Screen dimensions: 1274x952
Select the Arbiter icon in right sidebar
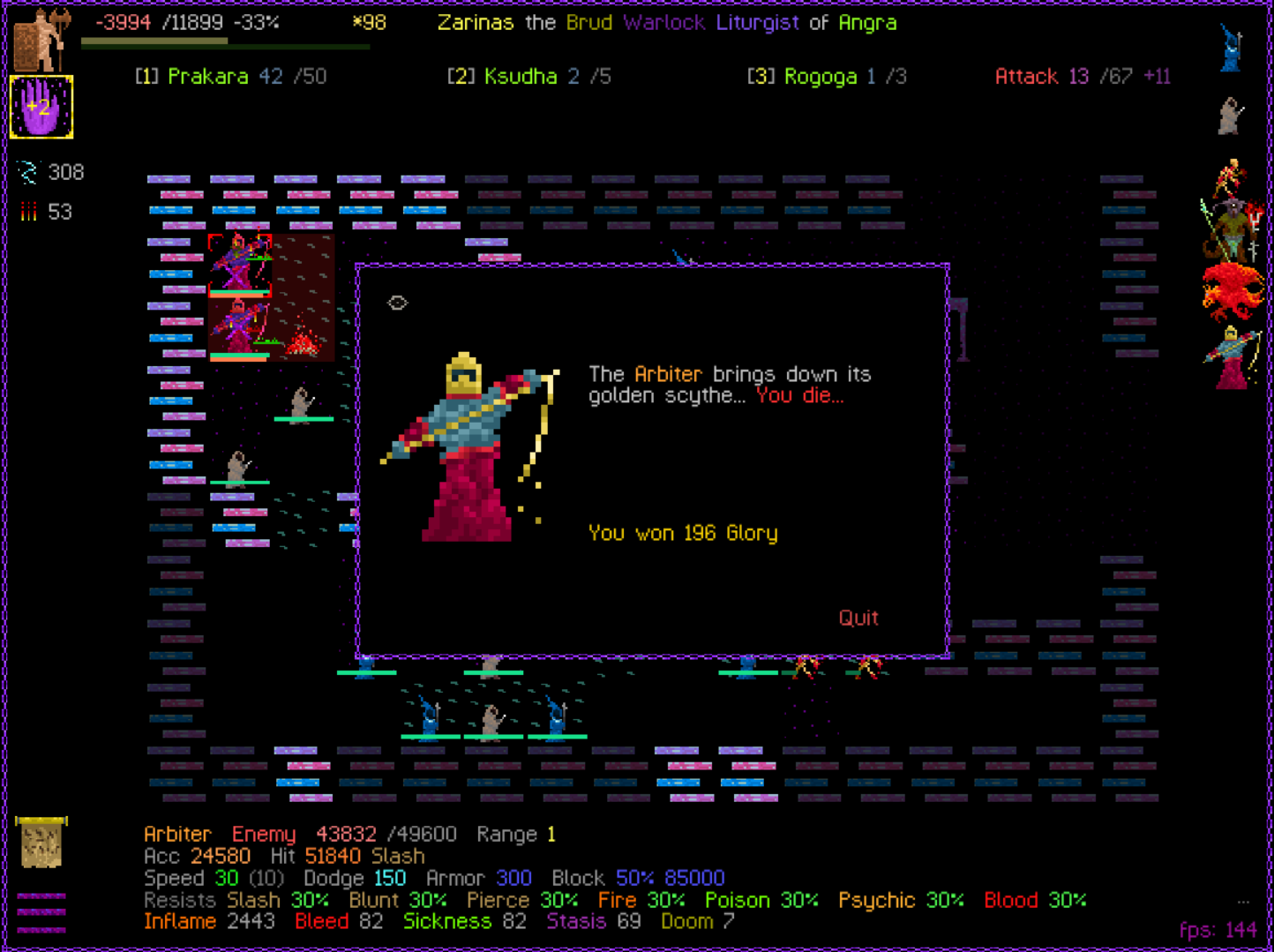coord(1233,357)
